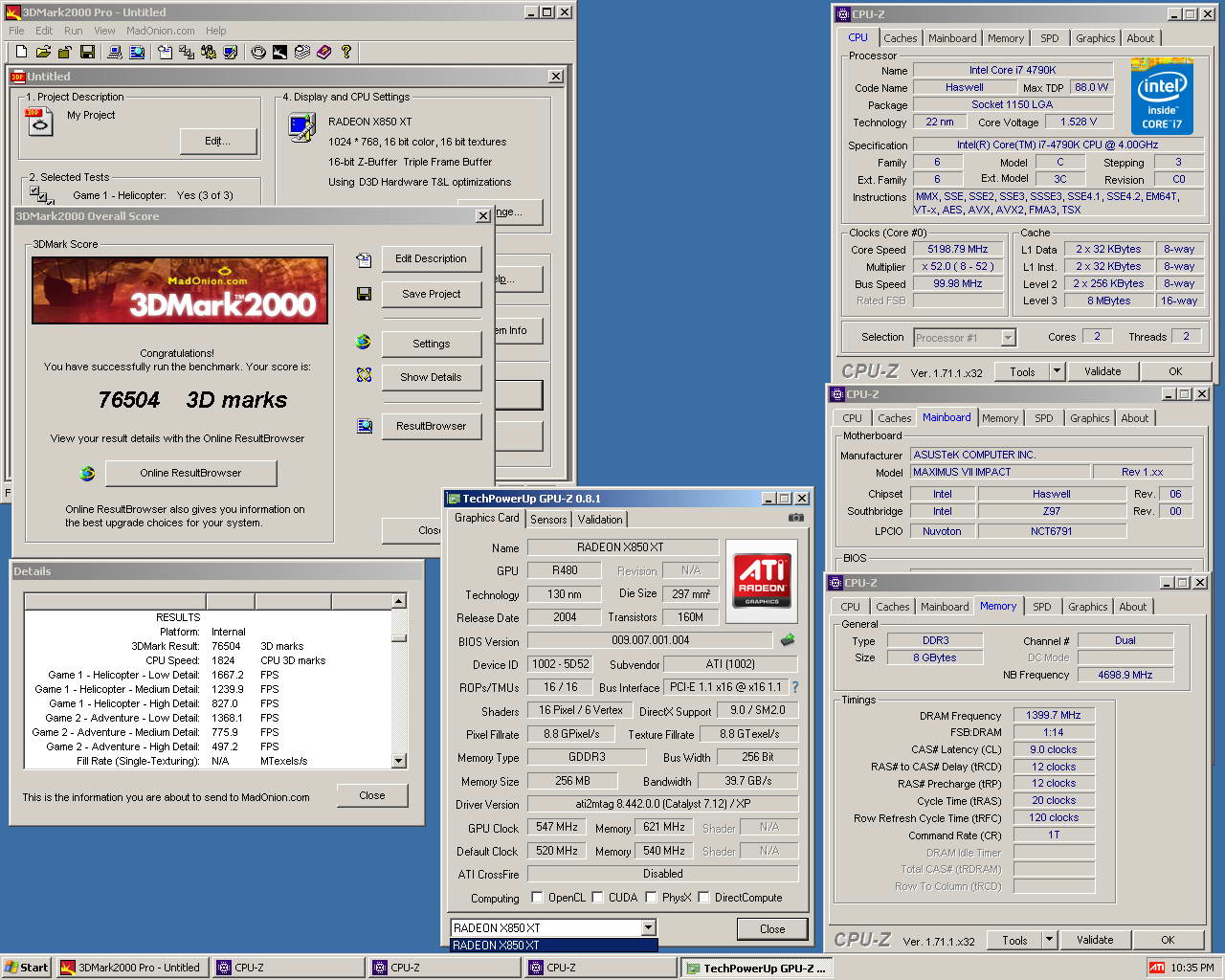
Task: Click the Save Project button
Action: (x=431, y=294)
